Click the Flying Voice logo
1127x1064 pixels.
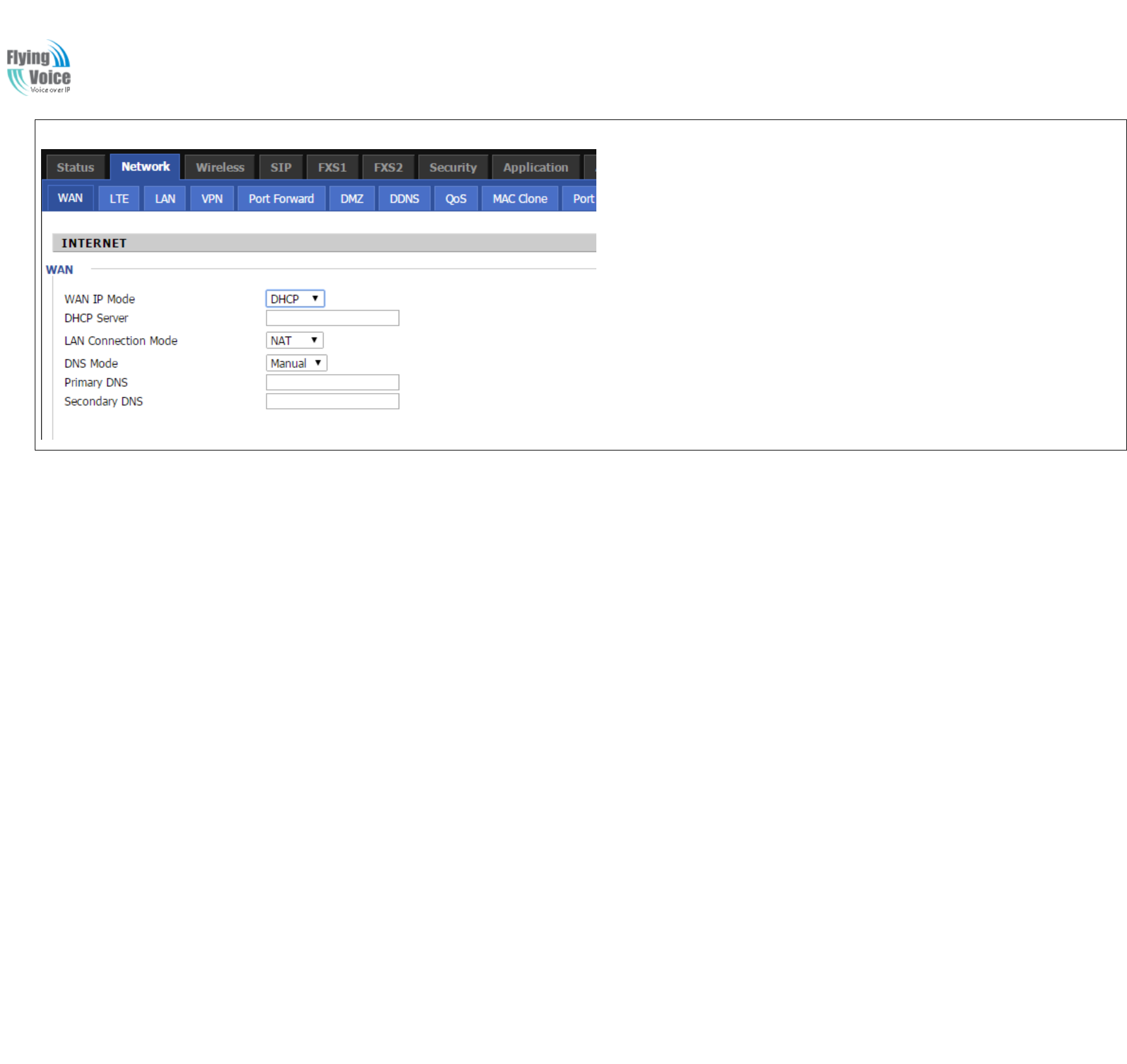pos(39,68)
